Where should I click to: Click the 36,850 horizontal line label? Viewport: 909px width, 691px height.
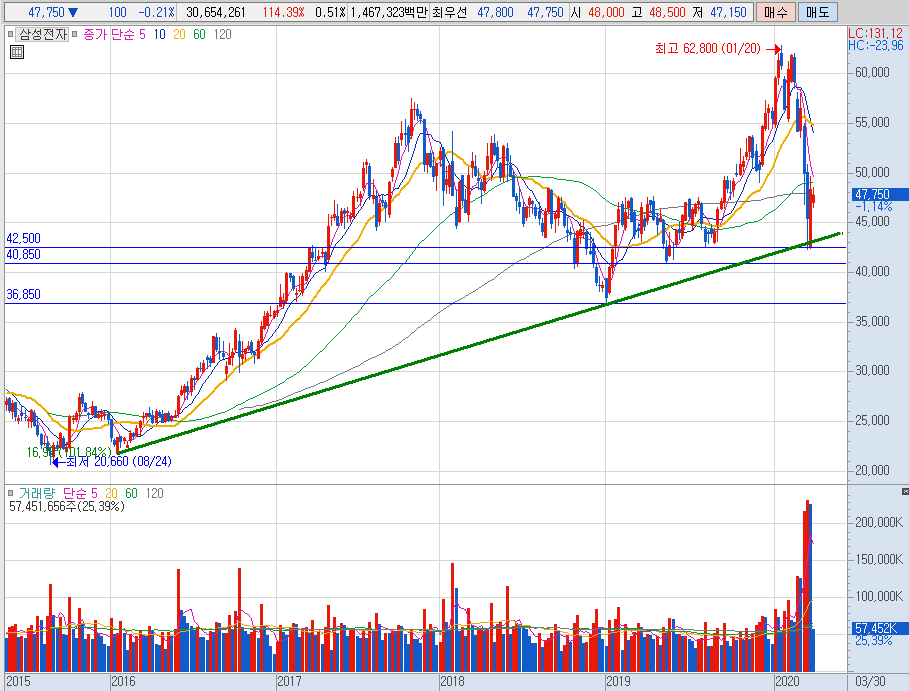[23, 294]
